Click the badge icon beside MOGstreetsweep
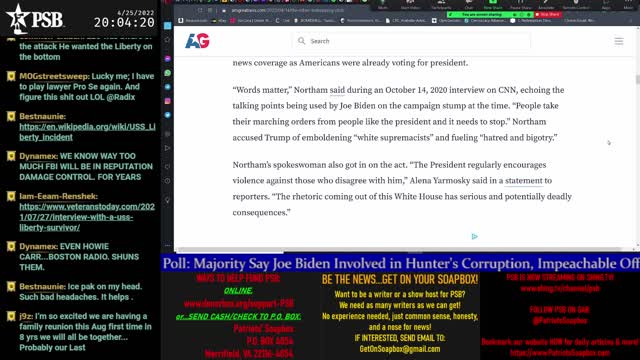640x360 pixels. [x=11, y=76]
